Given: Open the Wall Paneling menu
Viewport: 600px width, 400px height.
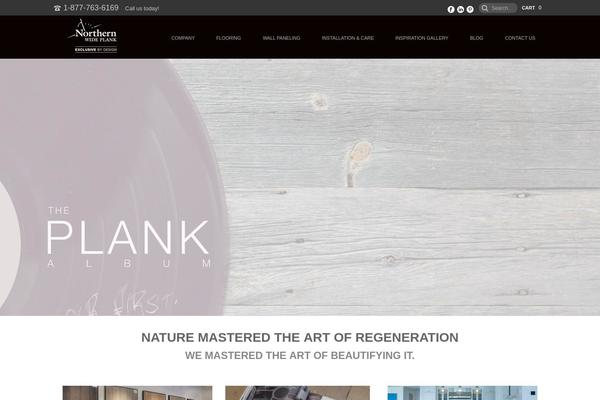Looking at the screenshot, I should 281,38.
